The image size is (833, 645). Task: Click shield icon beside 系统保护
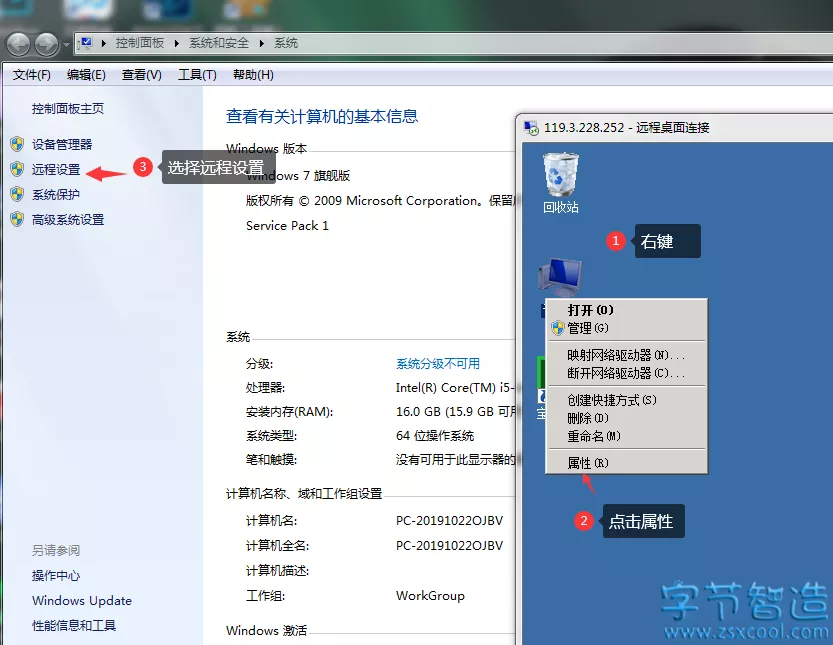pyautogui.click(x=17, y=194)
